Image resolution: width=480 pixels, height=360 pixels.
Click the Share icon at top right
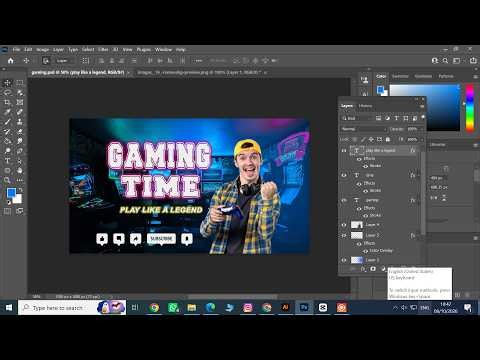(473, 61)
